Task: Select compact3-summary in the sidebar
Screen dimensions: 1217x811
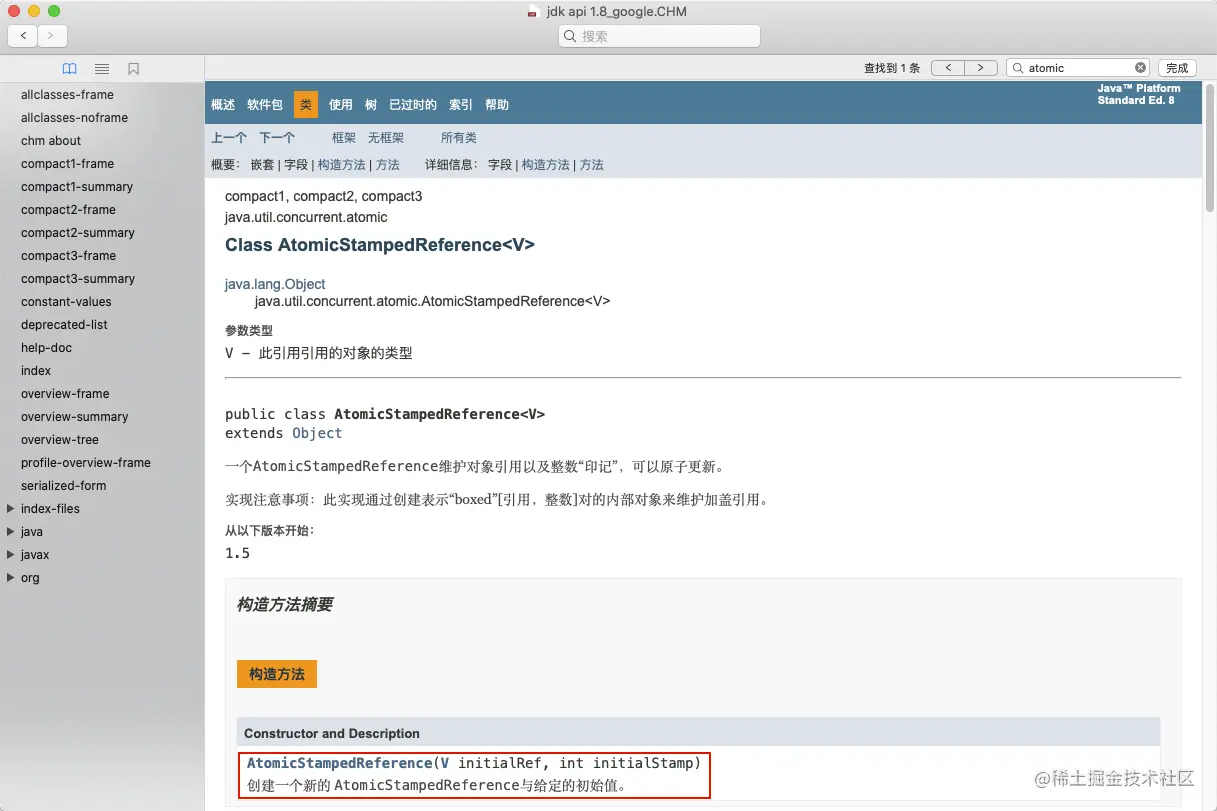Action: (x=78, y=279)
